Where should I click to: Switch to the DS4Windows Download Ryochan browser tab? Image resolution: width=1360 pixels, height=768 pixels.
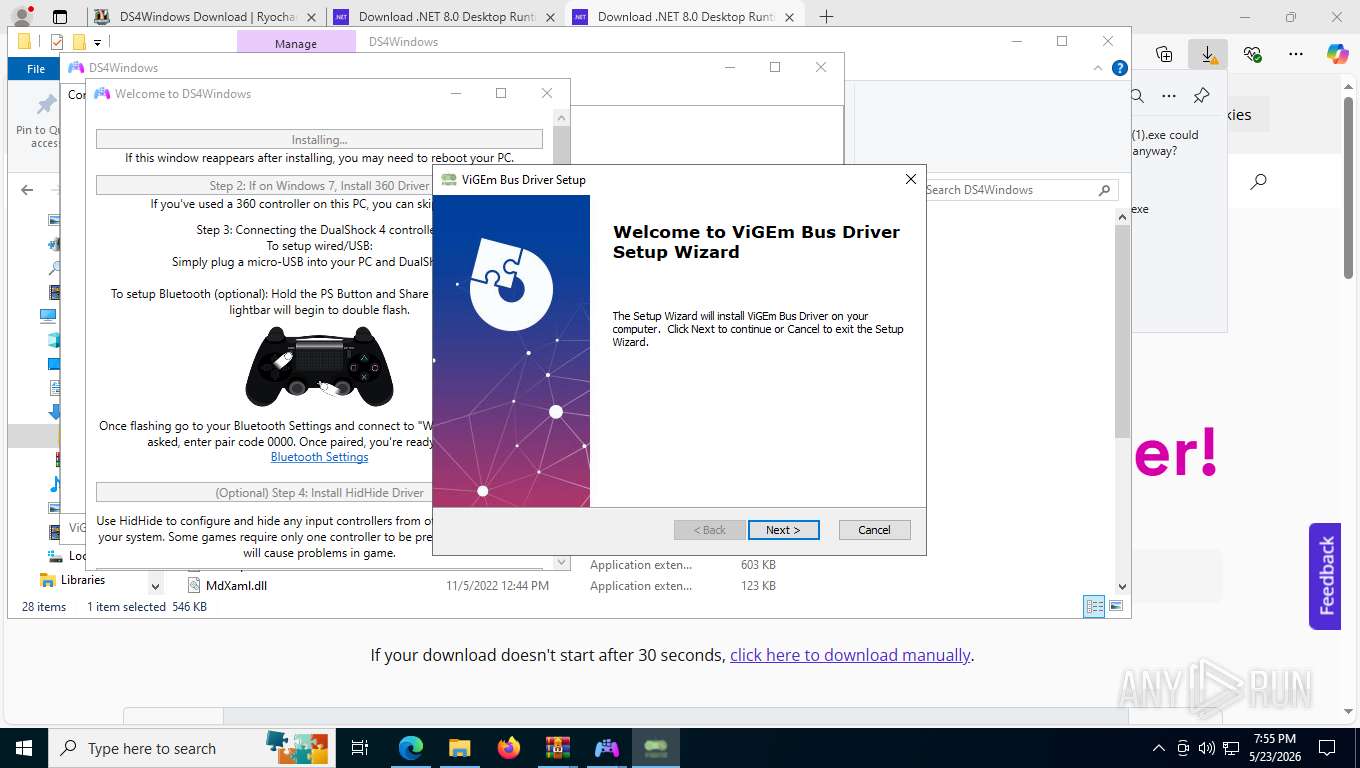click(207, 17)
